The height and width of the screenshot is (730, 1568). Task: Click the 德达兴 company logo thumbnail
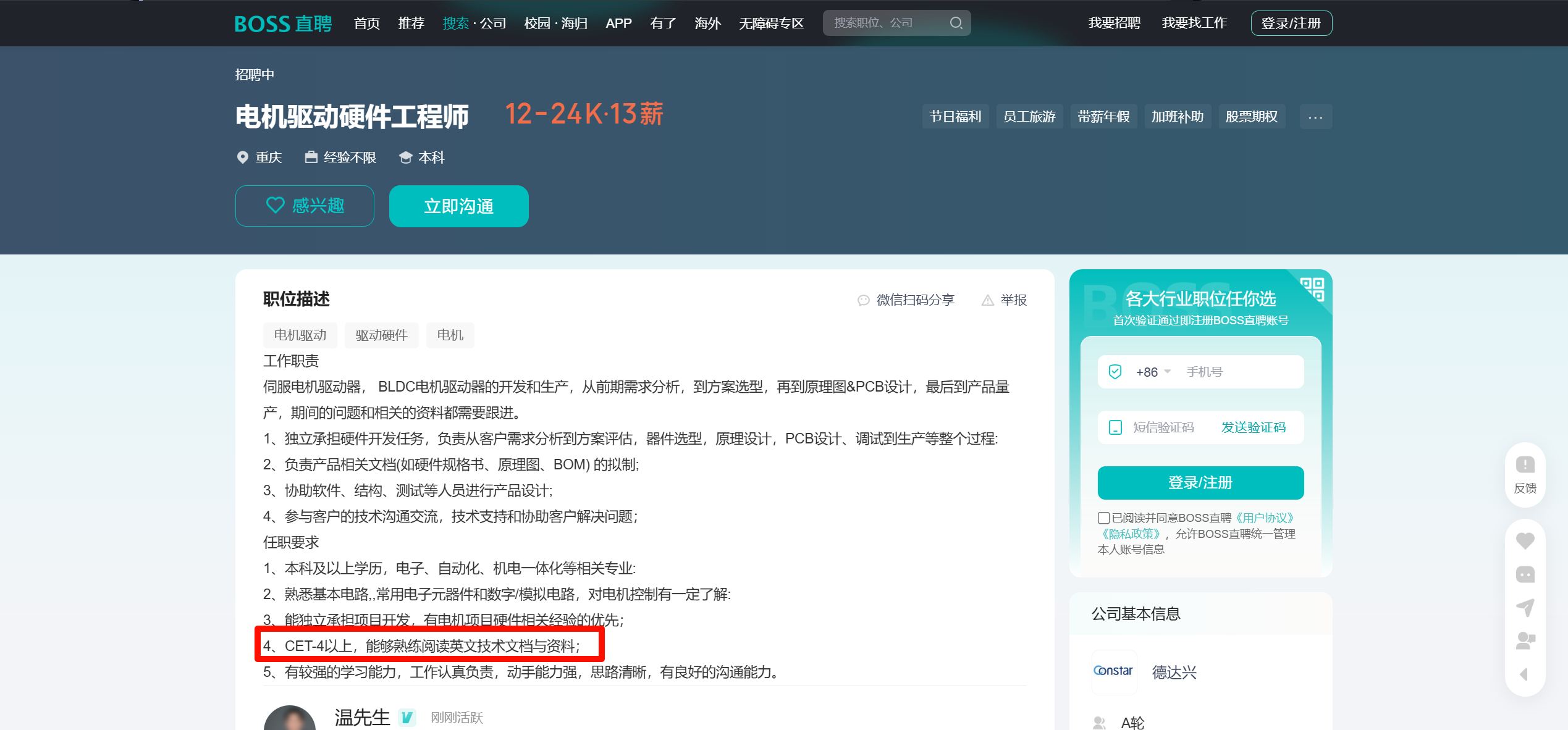[x=1114, y=671]
